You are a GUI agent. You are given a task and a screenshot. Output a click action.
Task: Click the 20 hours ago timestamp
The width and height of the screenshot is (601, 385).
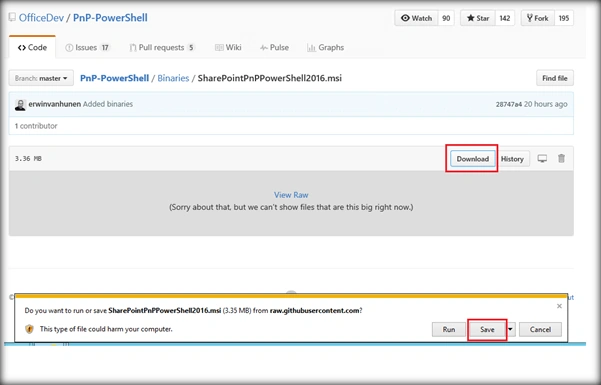coord(545,104)
